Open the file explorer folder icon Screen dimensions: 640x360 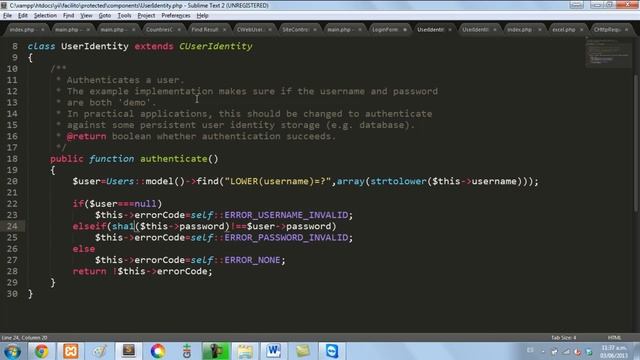point(245,351)
